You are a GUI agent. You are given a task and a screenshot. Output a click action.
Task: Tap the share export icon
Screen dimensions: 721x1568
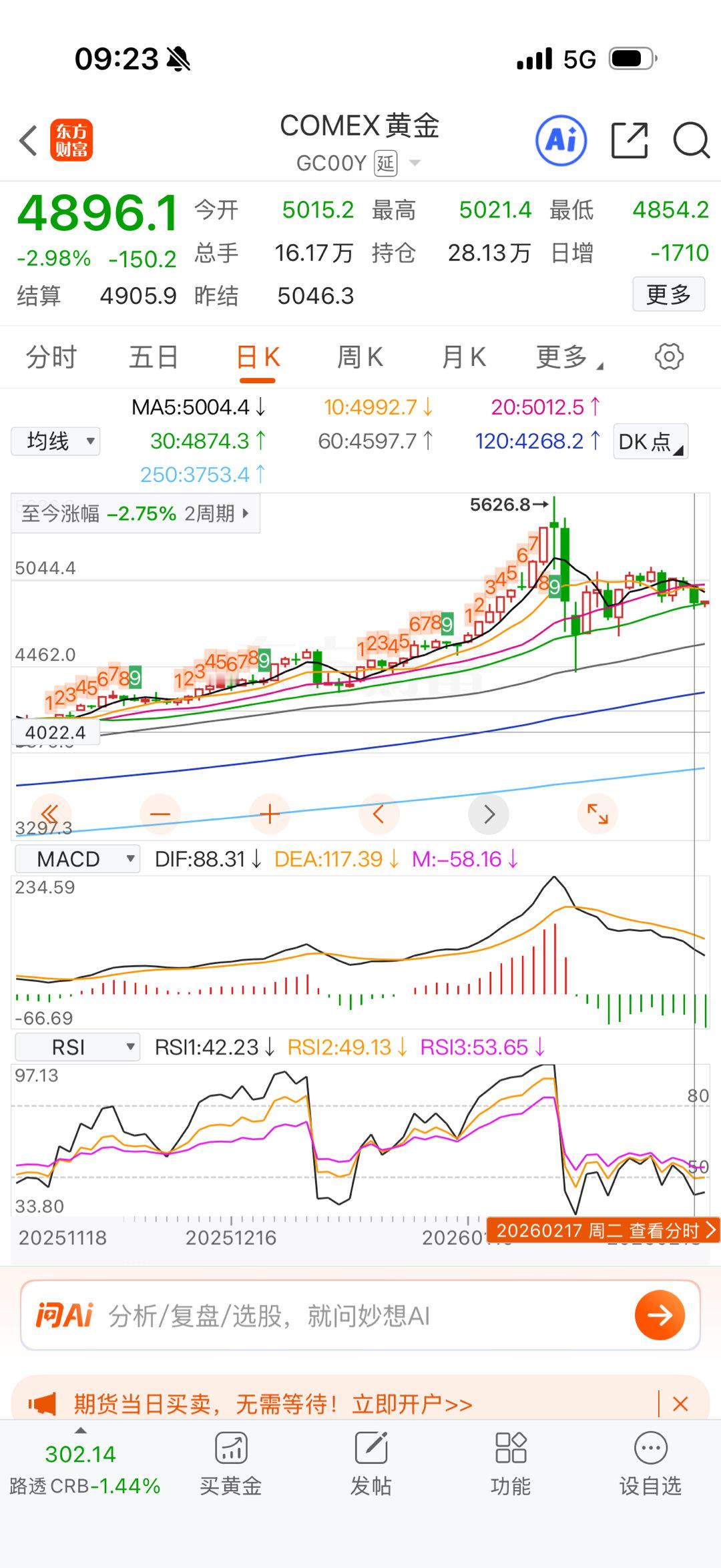coord(630,140)
